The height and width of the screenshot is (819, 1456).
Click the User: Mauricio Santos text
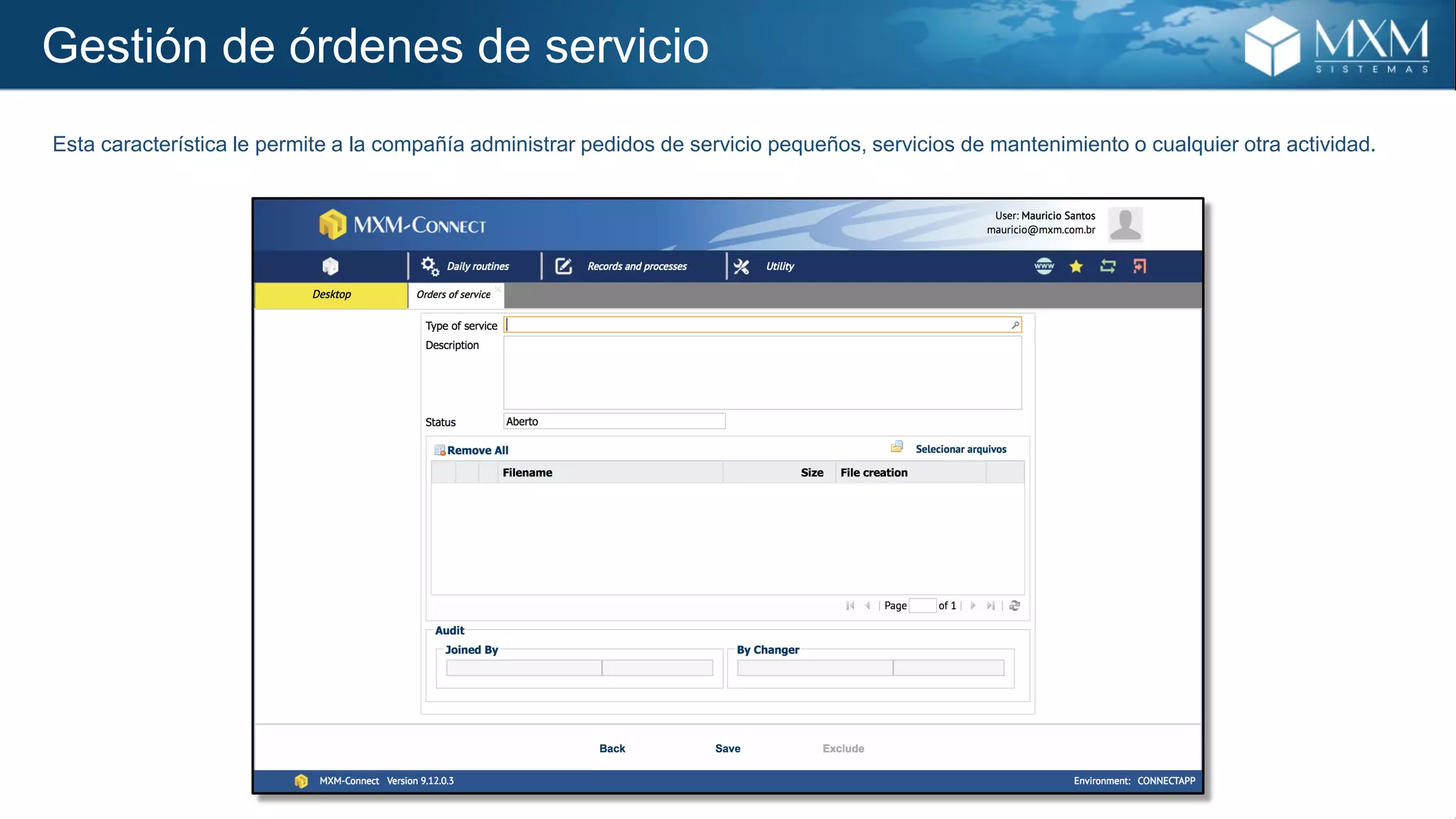click(1045, 215)
